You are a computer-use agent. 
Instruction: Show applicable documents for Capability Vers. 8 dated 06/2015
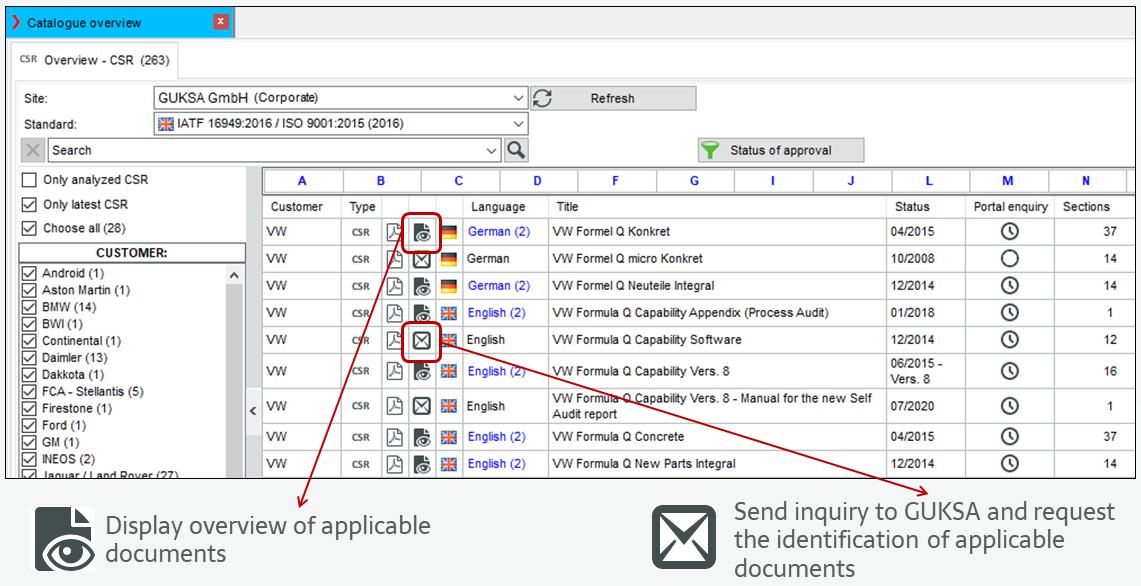tap(422, 371)
